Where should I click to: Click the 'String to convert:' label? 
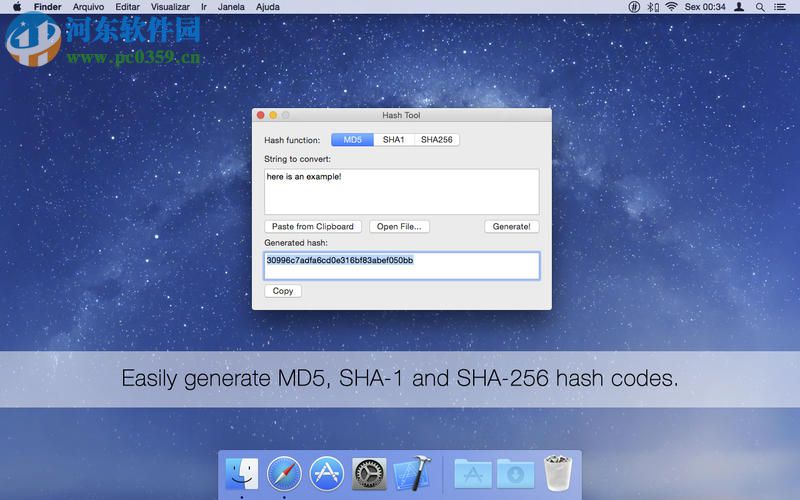pos(297,159)
